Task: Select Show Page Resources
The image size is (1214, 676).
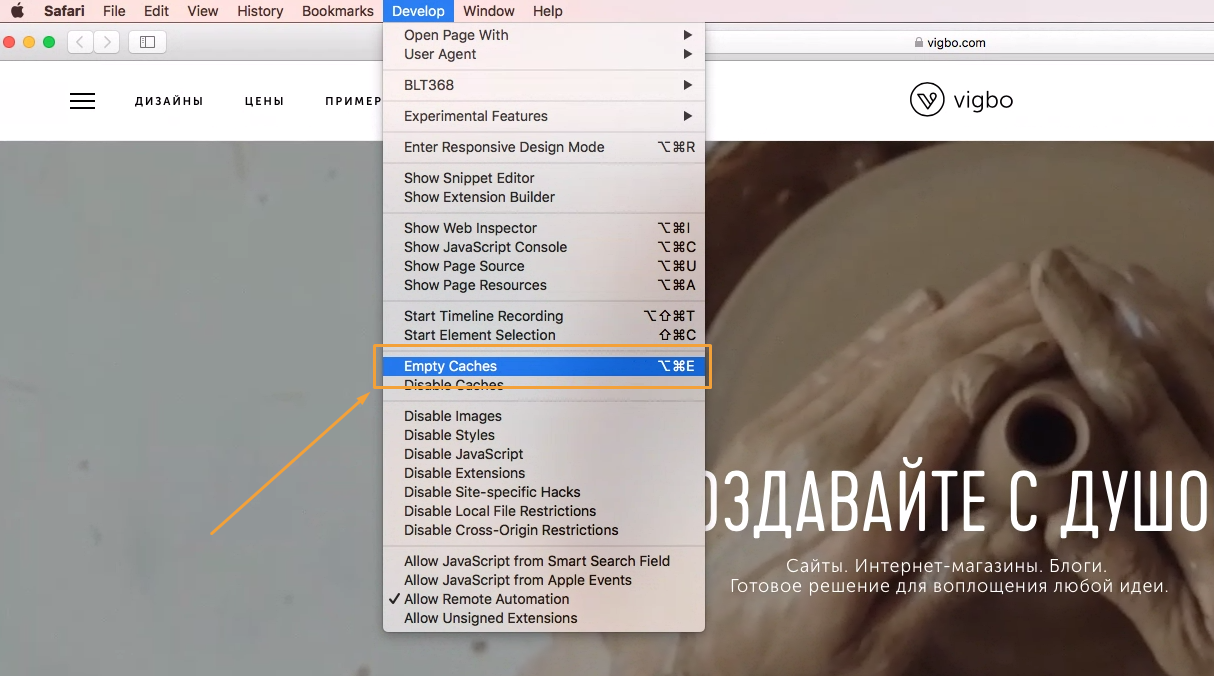Action: 544,285
